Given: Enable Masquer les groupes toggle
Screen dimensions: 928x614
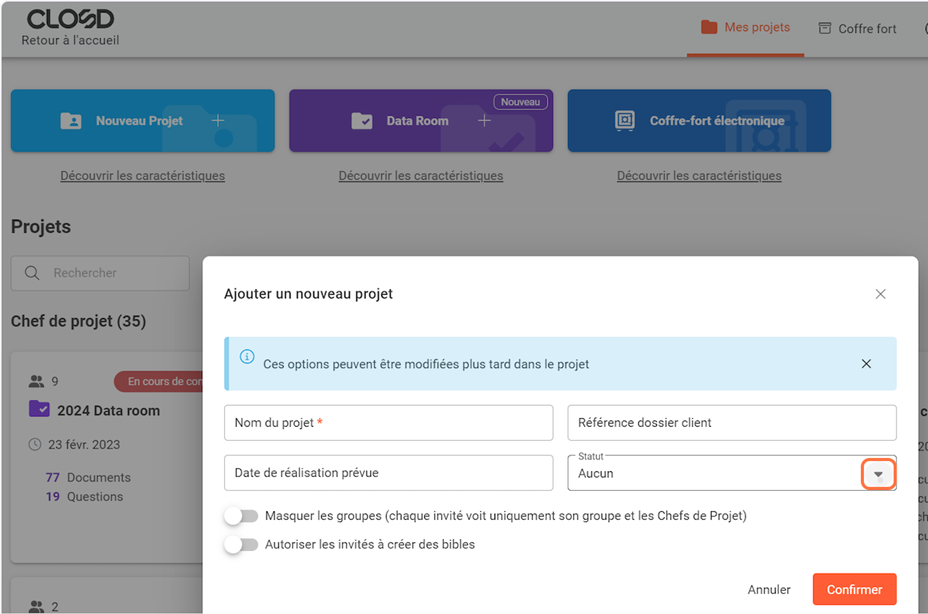Looking at the screenshot, I should 241,516.
